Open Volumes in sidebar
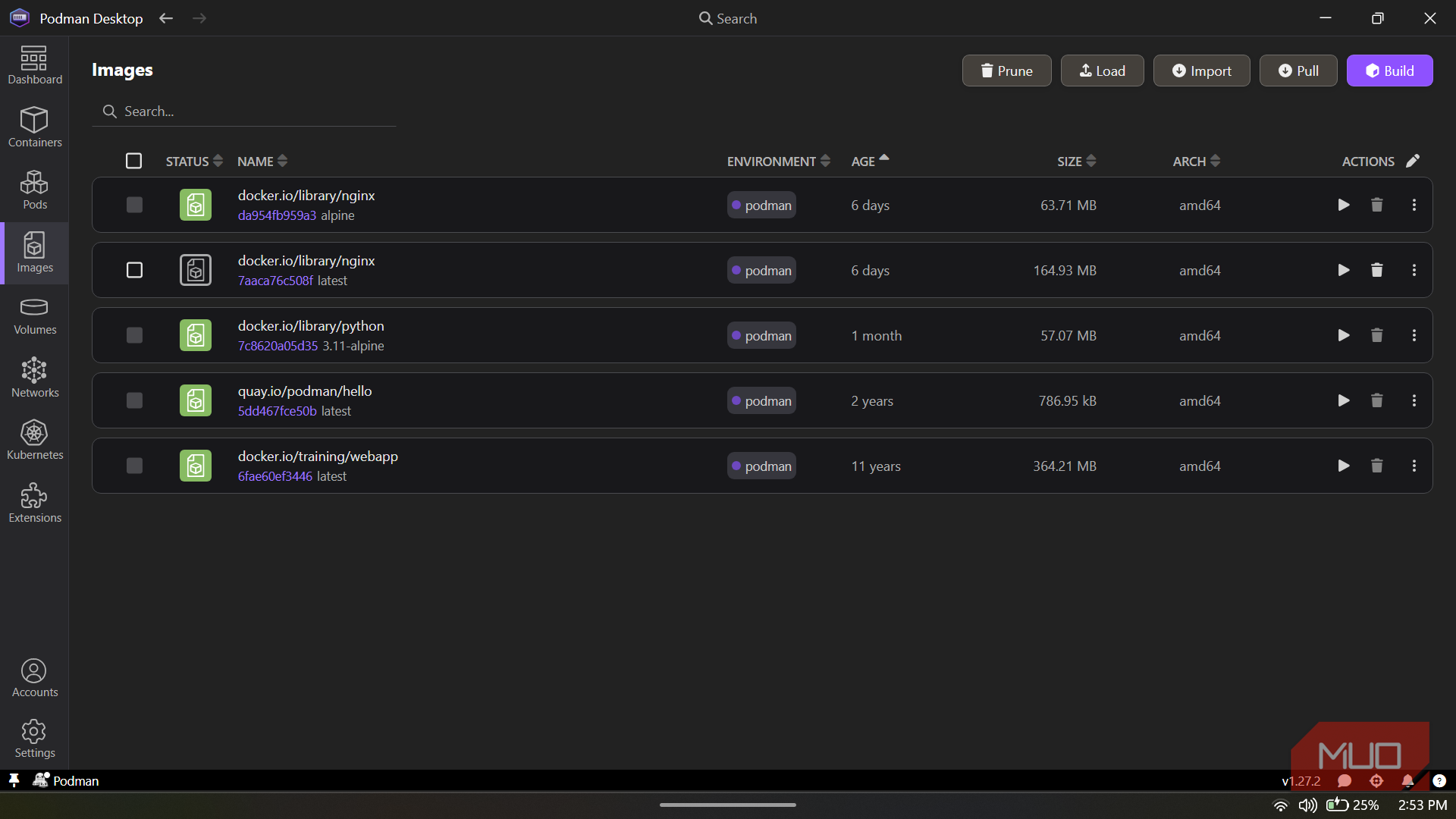The width and height of the screenshot is (1456, 819). (x=34, y=316)
